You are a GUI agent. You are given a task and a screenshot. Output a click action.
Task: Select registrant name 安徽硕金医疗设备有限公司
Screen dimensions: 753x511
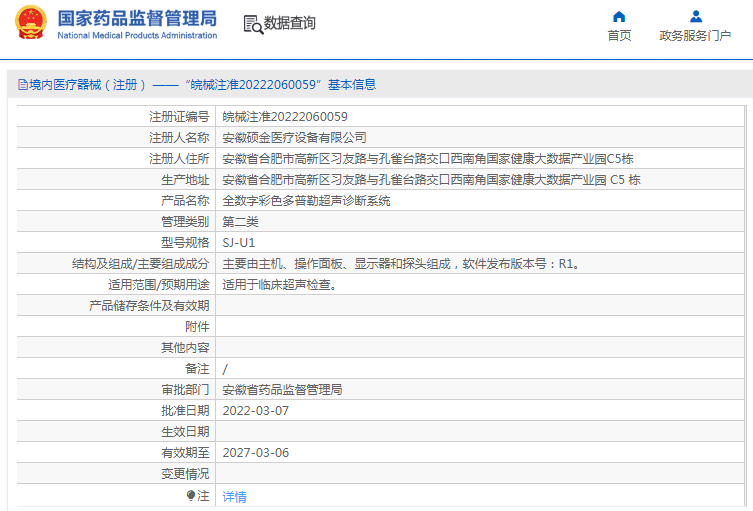[x=294, y=138]
